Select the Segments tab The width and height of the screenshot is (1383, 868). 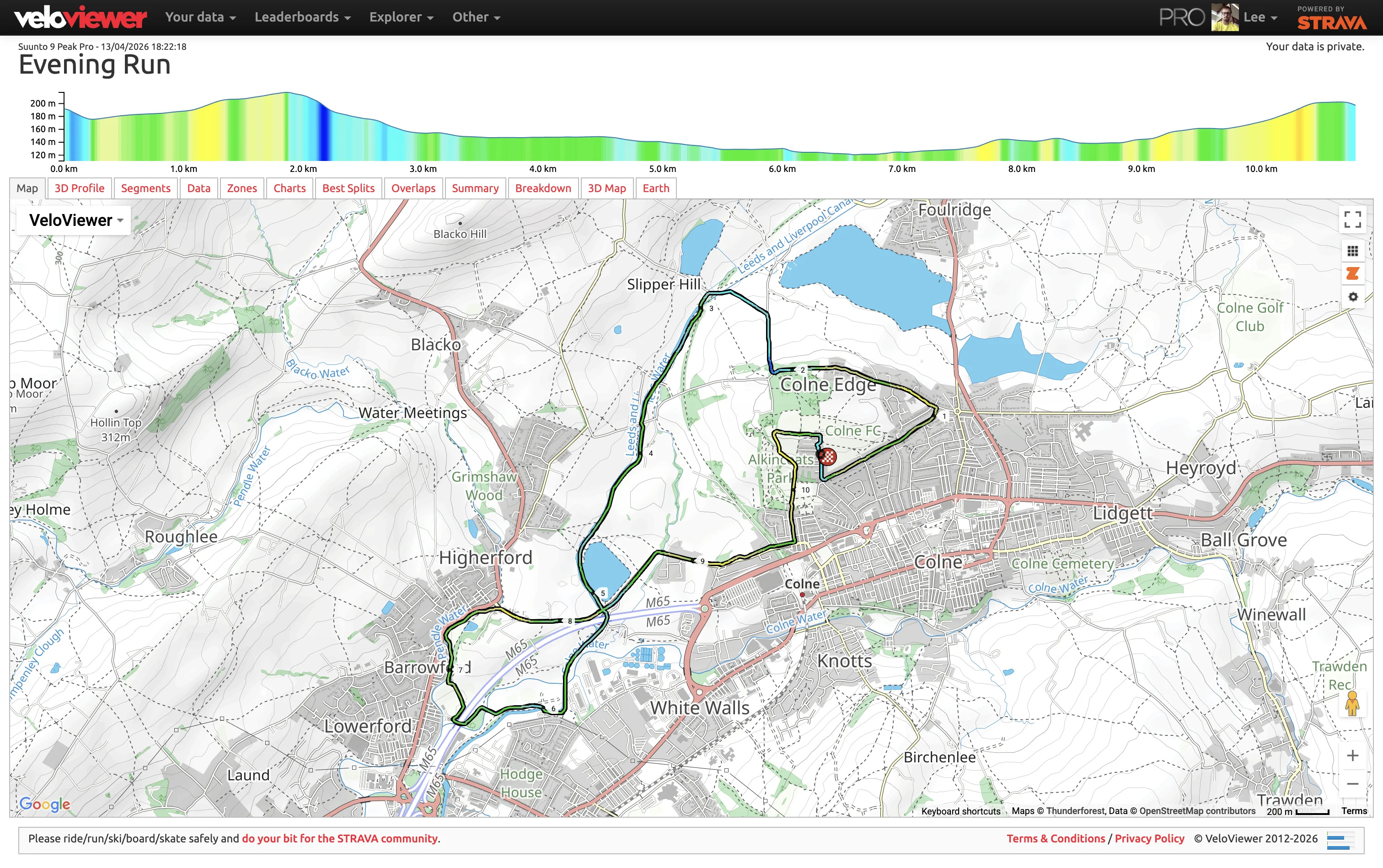(145, 188)
